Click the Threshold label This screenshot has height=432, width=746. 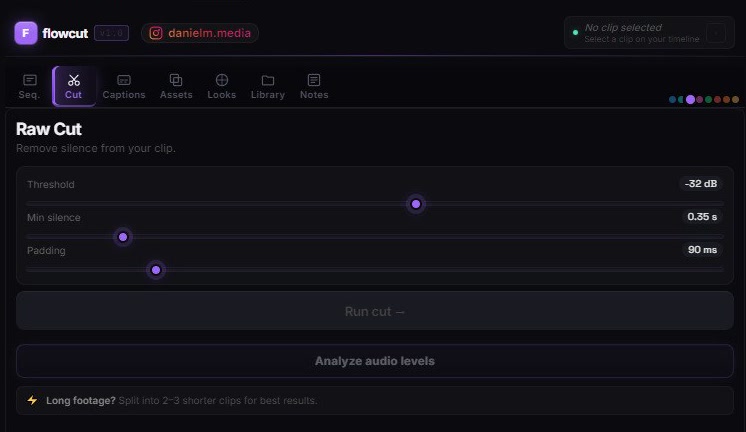(50, 185)
